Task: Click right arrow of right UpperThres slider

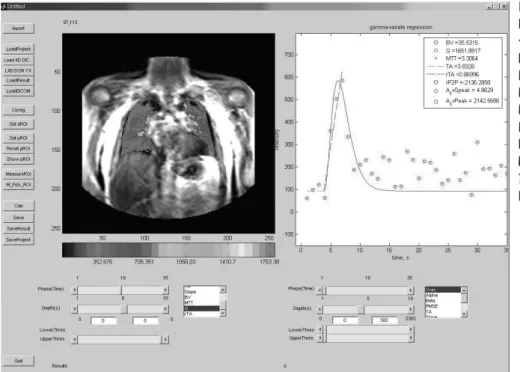Action: pyautogui.click(x=411, y=338)
